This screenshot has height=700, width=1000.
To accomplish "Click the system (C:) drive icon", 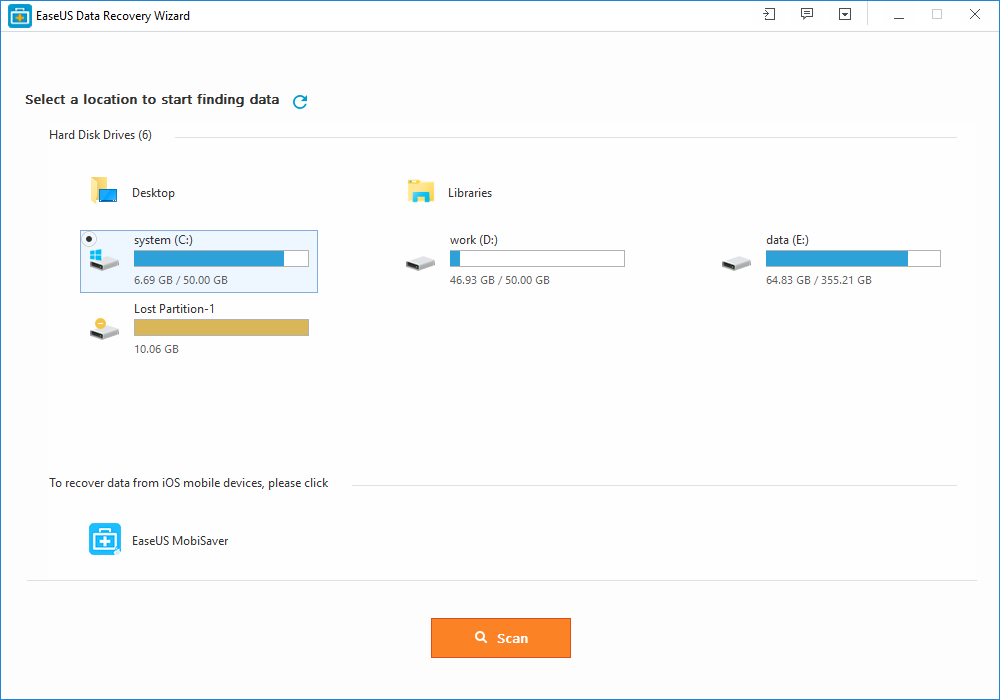I will pos(104,259).
